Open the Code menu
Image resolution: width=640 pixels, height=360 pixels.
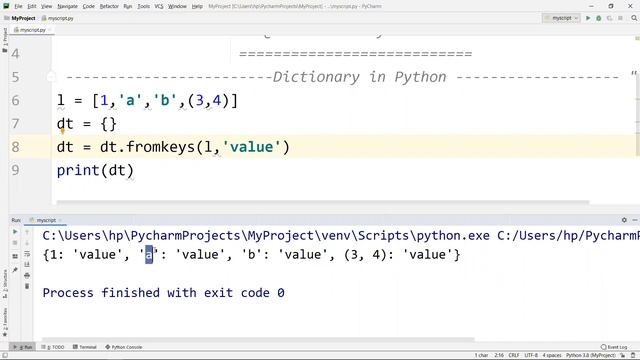[x=89, y=6]
